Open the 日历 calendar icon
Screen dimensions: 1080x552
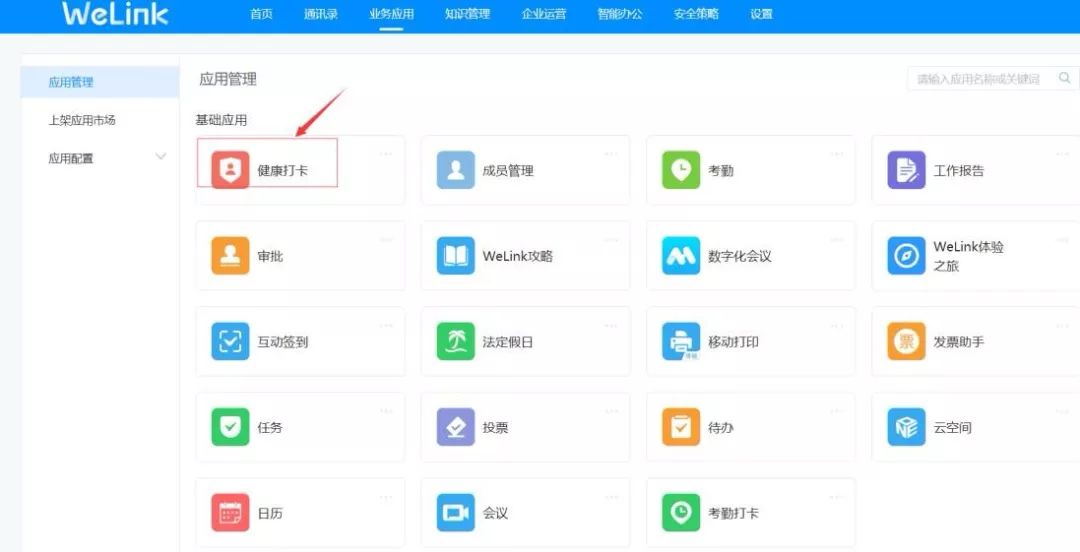click(230, 513)
